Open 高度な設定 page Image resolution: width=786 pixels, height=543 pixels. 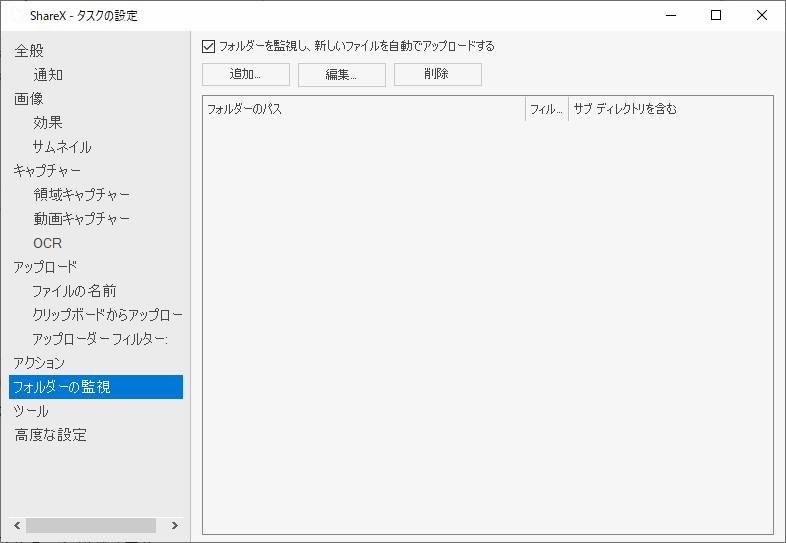51,435
